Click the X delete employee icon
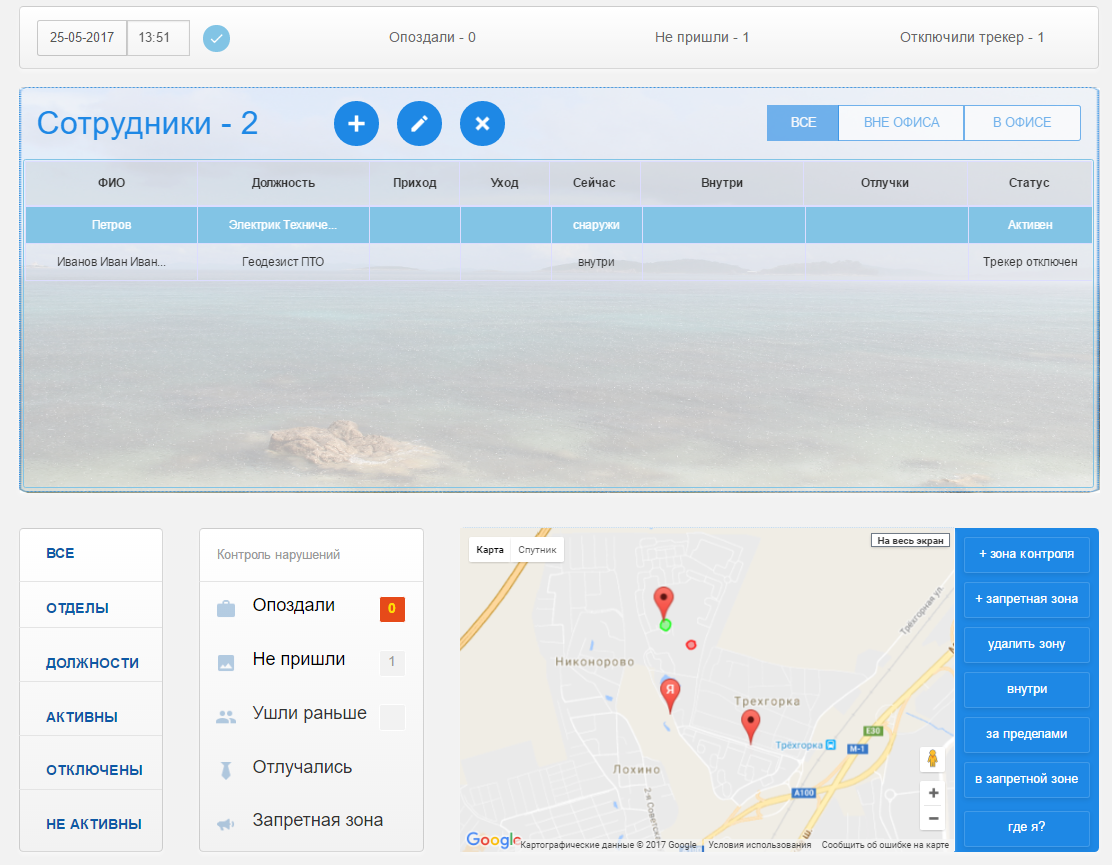 [482, 123]
